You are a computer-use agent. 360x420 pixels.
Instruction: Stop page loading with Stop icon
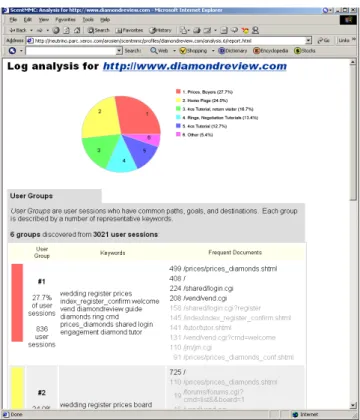click(56, 30)
